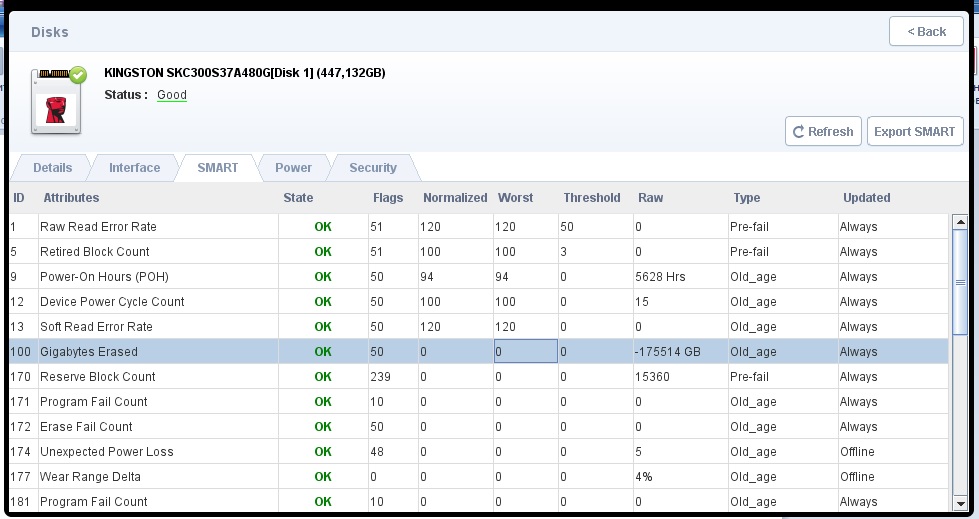Click the scrollbar up arrow

(x=960, y=222)
